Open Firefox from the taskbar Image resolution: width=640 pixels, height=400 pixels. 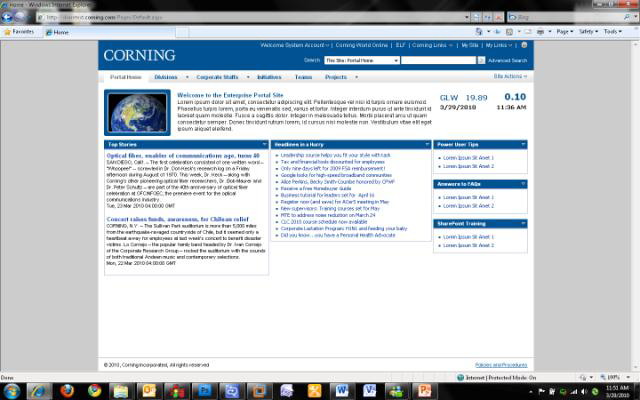point(67,391)
